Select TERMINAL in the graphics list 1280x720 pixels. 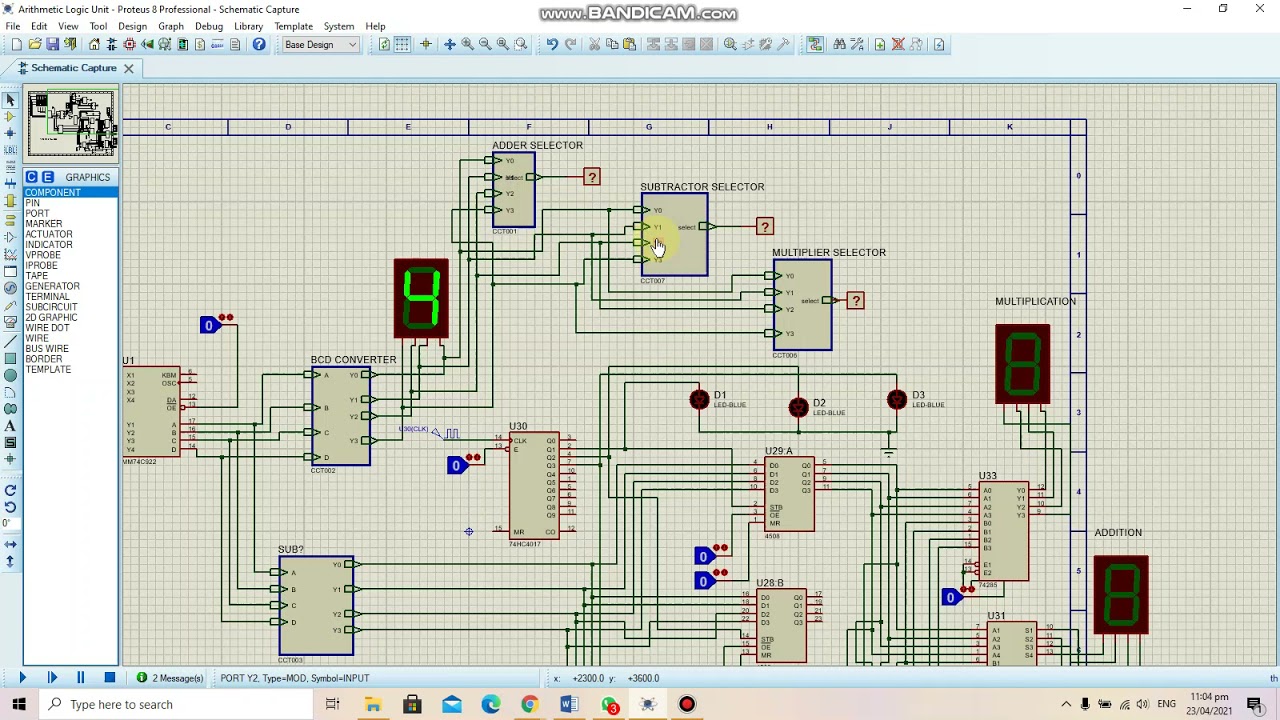[x=70, y=296]
